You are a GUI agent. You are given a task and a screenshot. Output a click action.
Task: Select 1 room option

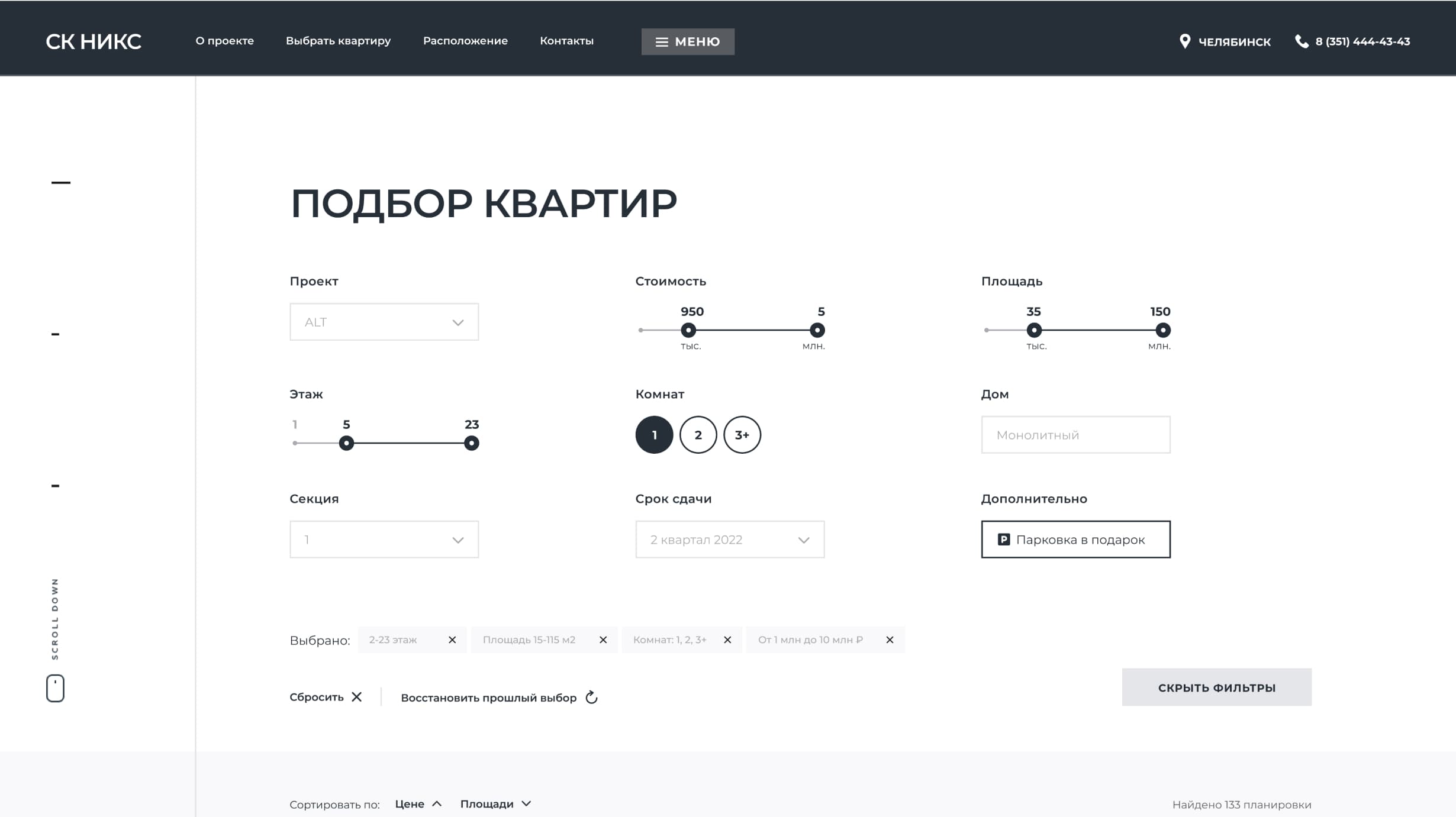[654, 435]
